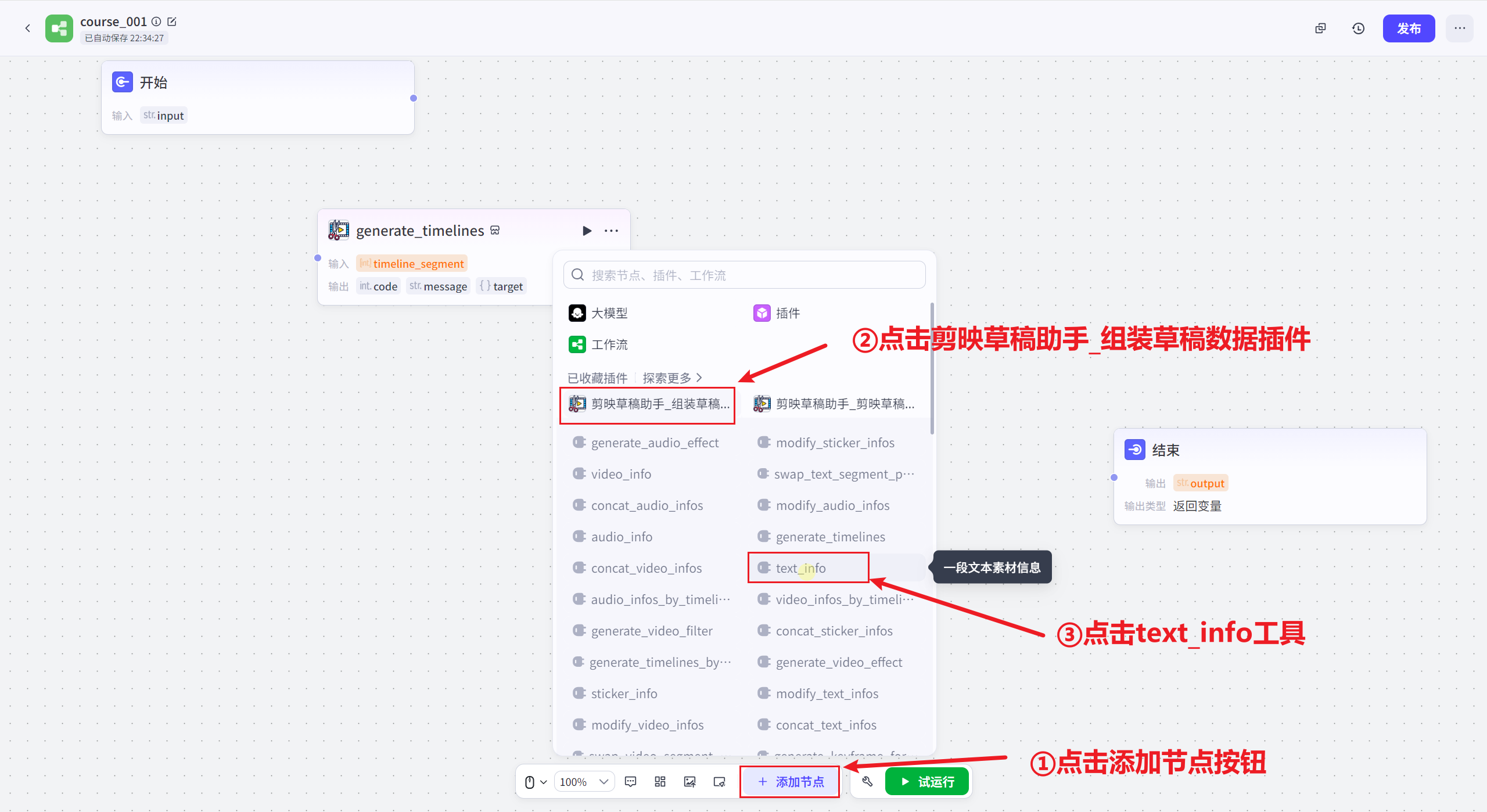
Task: Open workflow settings via the wrench icon
Action: pos(867,781)
